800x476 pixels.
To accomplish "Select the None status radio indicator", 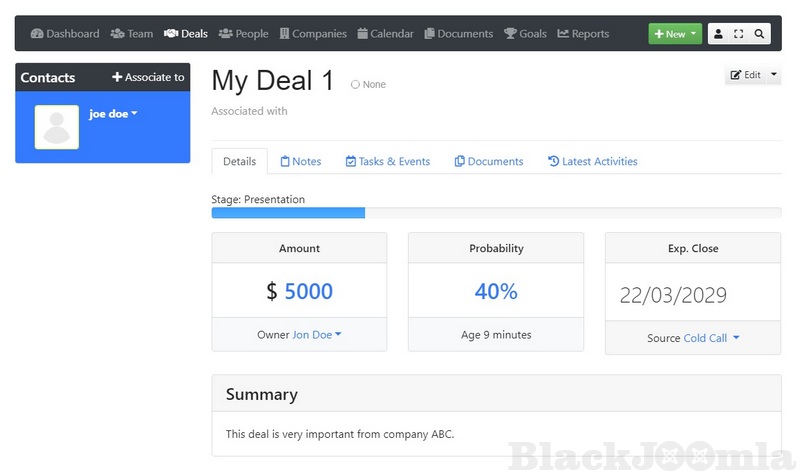I will (355, 85).
